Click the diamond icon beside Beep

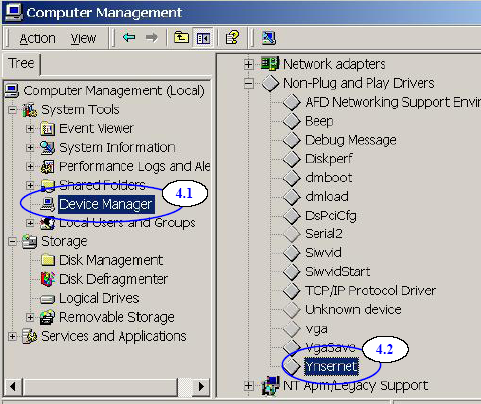point(292,121)
